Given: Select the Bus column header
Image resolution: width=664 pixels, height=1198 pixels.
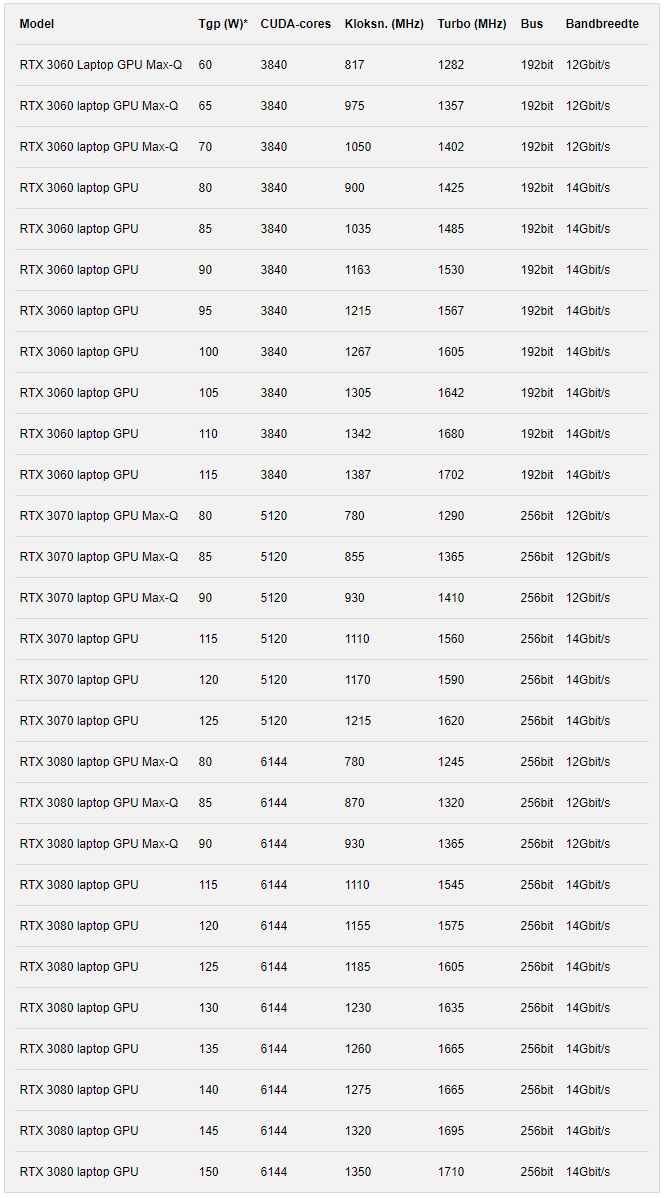Looking at the screenshot, I should (532, 24).
